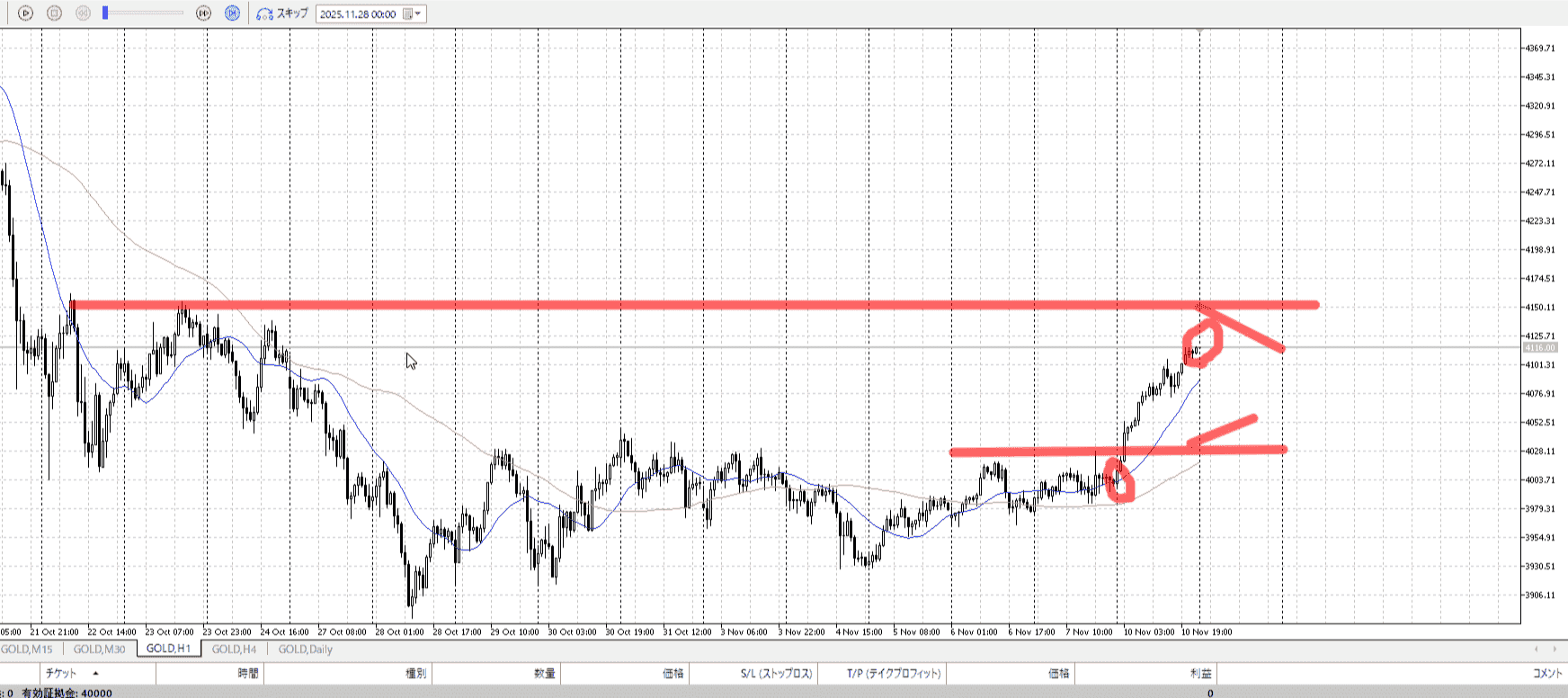This screenshot has width=1568, height=698.
Task: Sort orders by チケット column header
Action: pos(61,673)
